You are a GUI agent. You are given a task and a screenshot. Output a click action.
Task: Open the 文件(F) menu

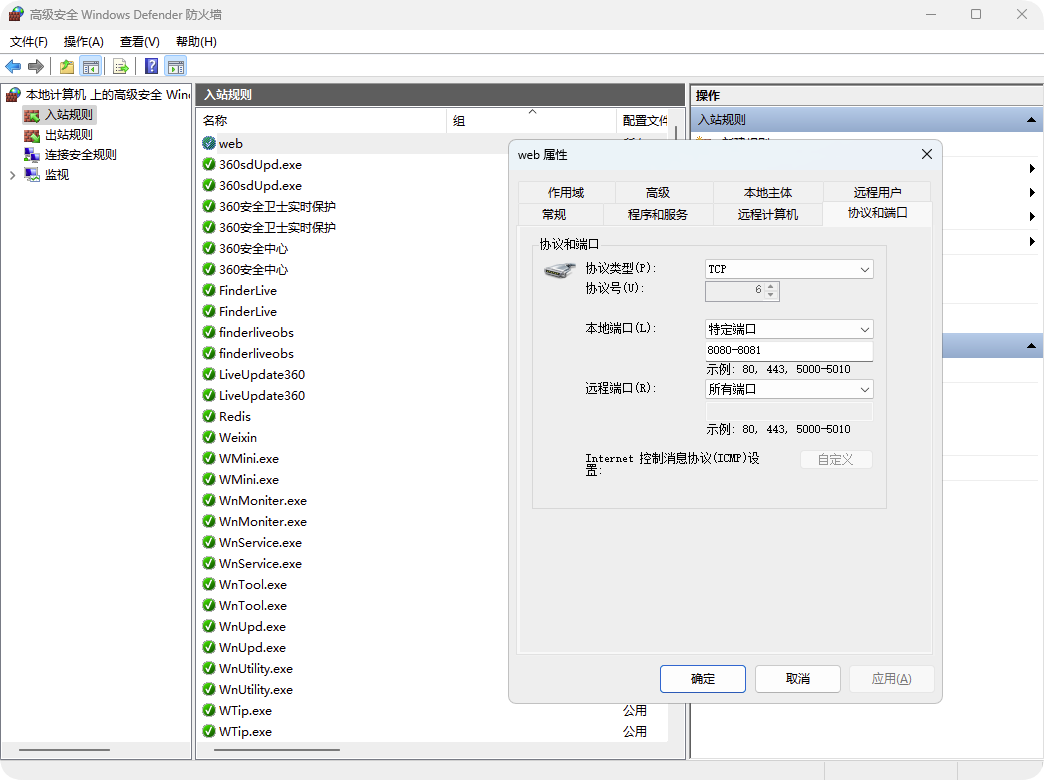click(29, 41)
